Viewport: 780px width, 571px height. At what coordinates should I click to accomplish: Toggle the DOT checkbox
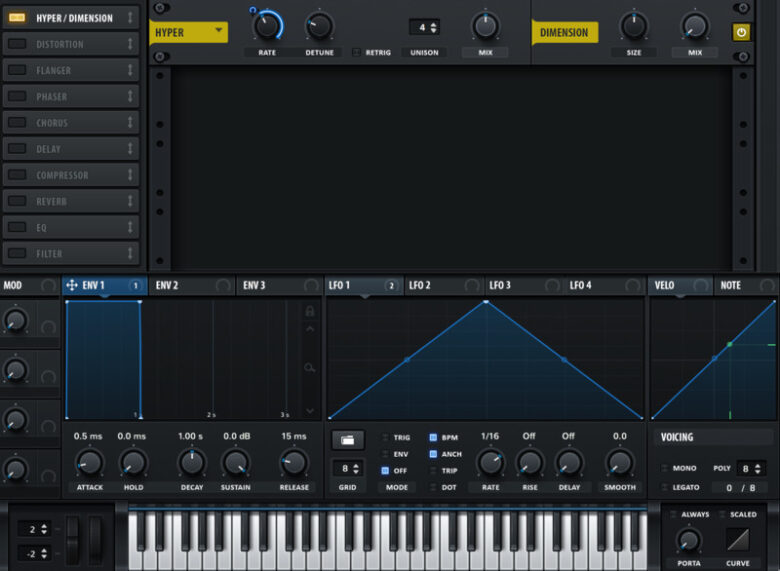(x=433, y=487)
